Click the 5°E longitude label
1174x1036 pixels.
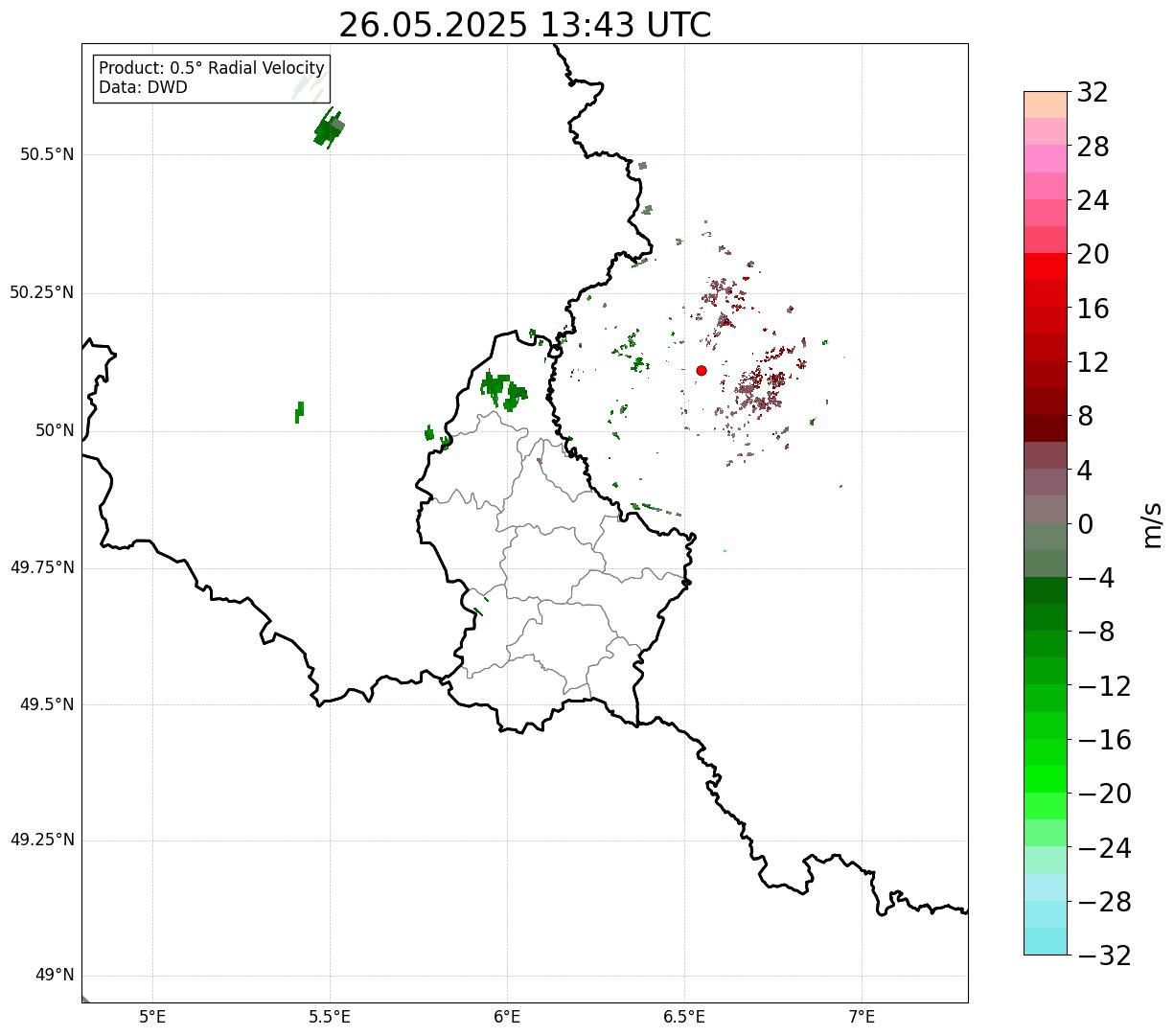tap(152, 1017)
